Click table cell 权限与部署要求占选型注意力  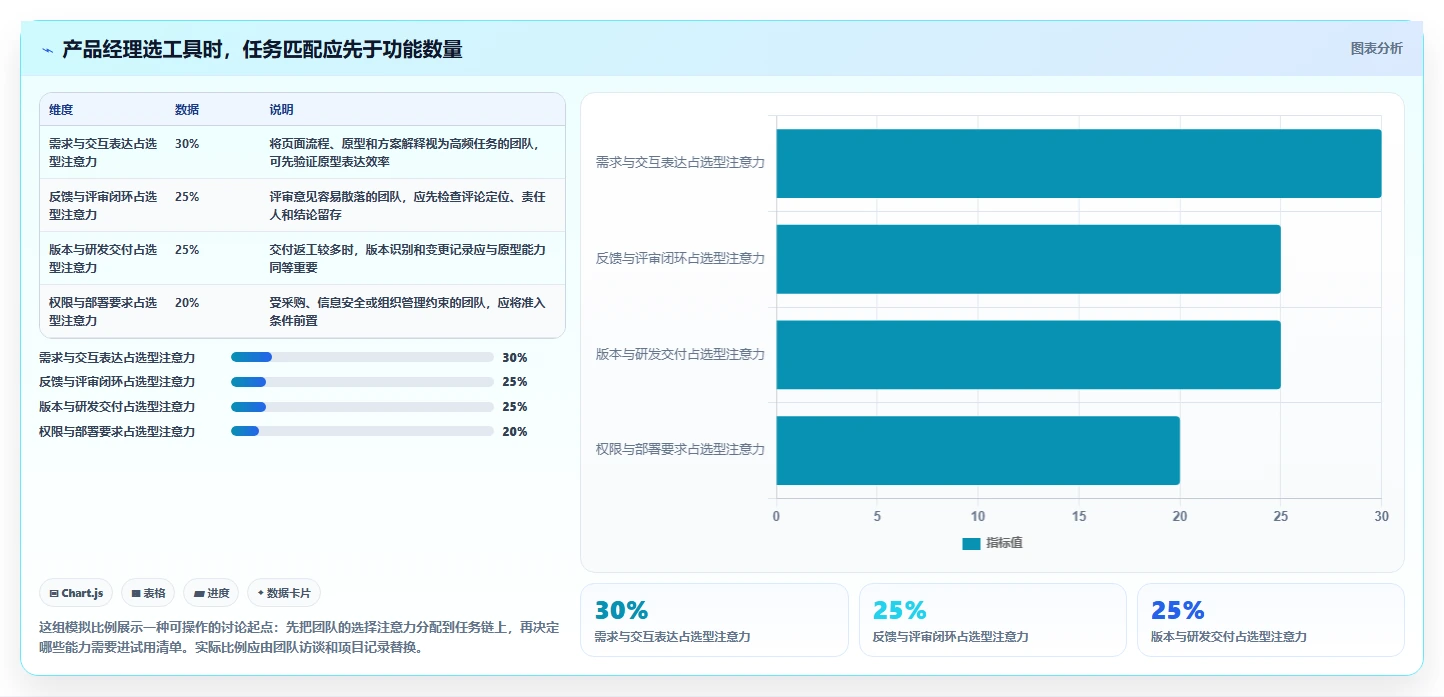click(103, 311)
